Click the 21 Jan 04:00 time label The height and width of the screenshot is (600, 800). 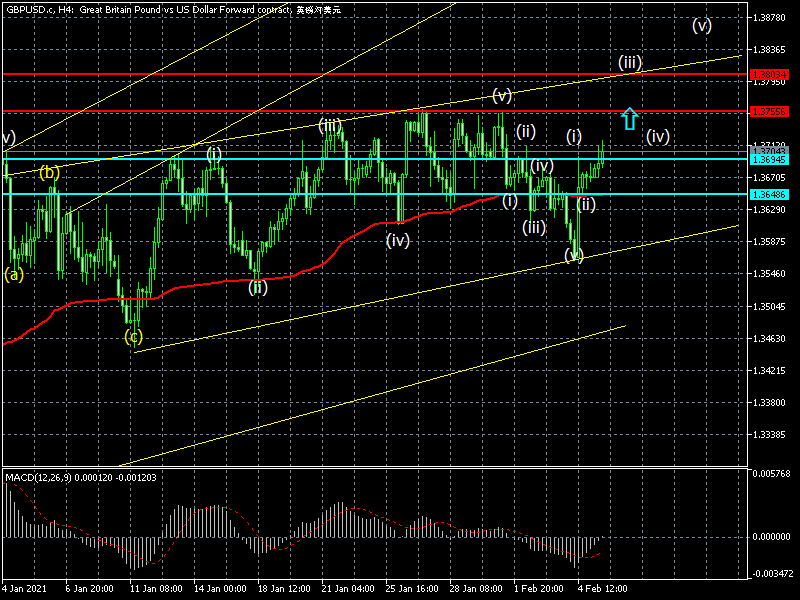click(x=348, y=588)
